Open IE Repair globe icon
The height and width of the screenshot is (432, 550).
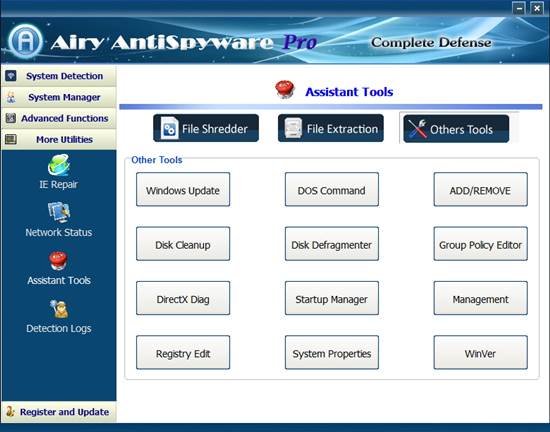(59, 165)
